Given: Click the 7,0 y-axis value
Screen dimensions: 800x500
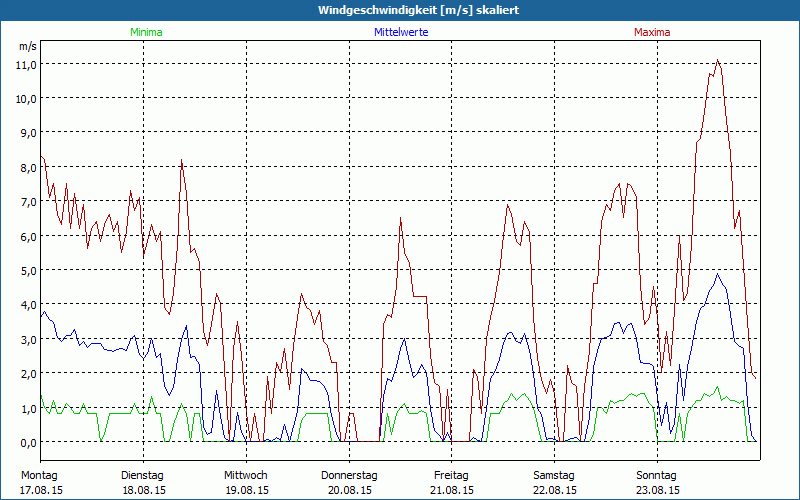Looking at the screenshot, I should click(x=29, y=202).
